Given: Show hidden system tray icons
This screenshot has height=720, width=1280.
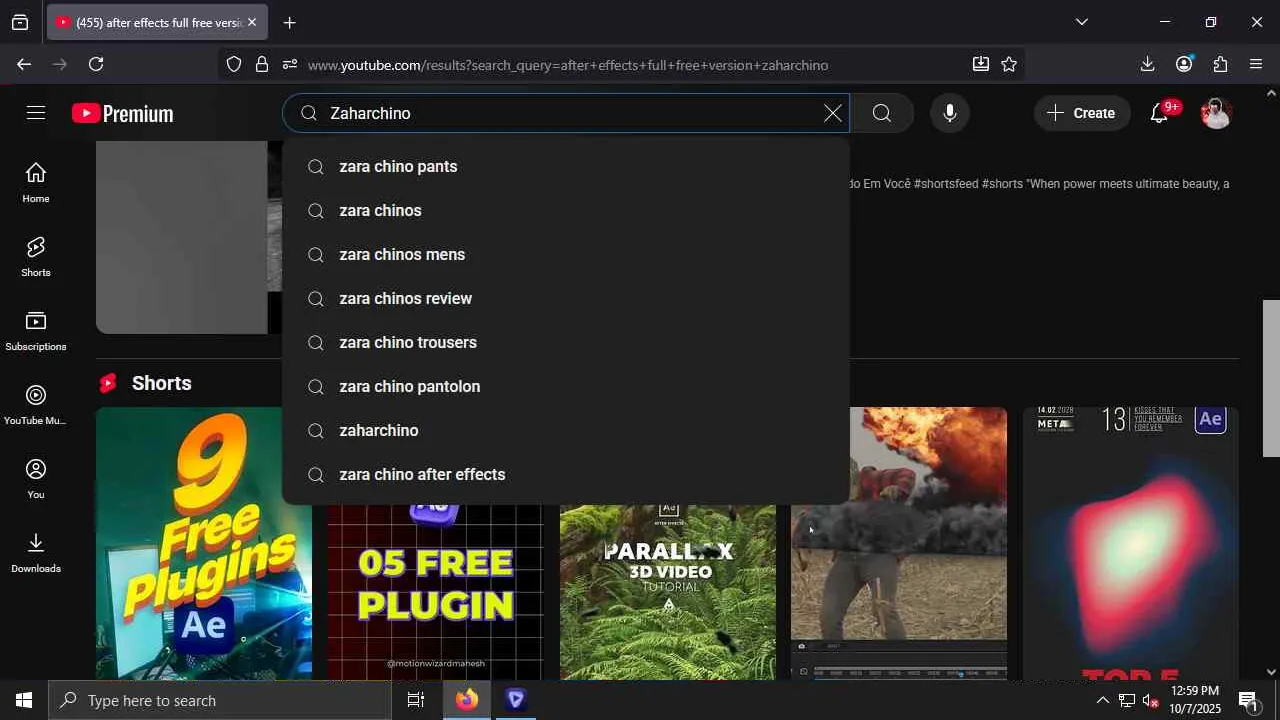Looking at the screenshot, I should (1102, 700).
